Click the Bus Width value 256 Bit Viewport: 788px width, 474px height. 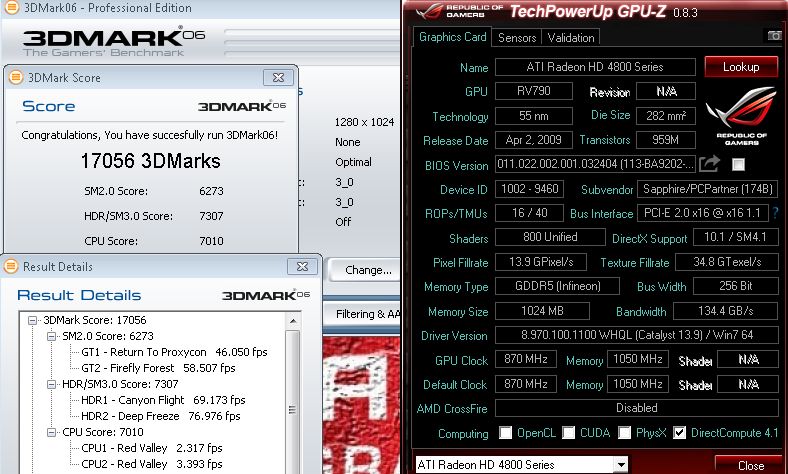(736, 286)
